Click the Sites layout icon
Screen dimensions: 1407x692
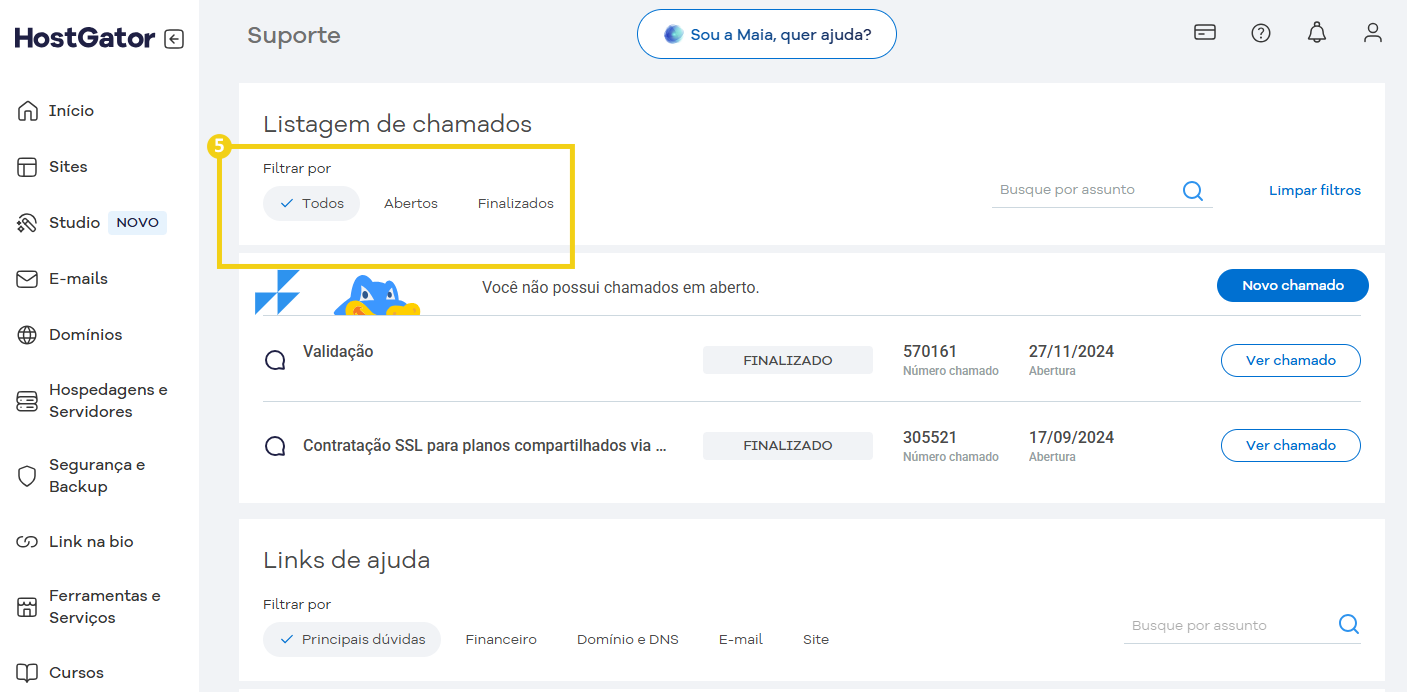27,167
